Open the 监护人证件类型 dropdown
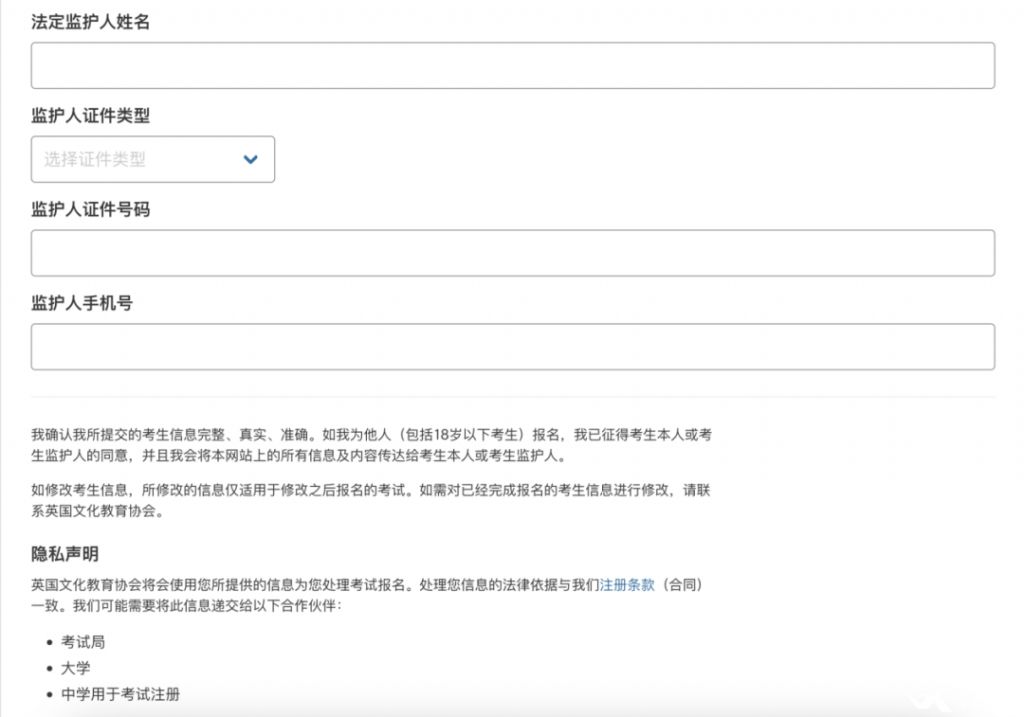This screenshot has width=1024, height=717. (152, 159)
